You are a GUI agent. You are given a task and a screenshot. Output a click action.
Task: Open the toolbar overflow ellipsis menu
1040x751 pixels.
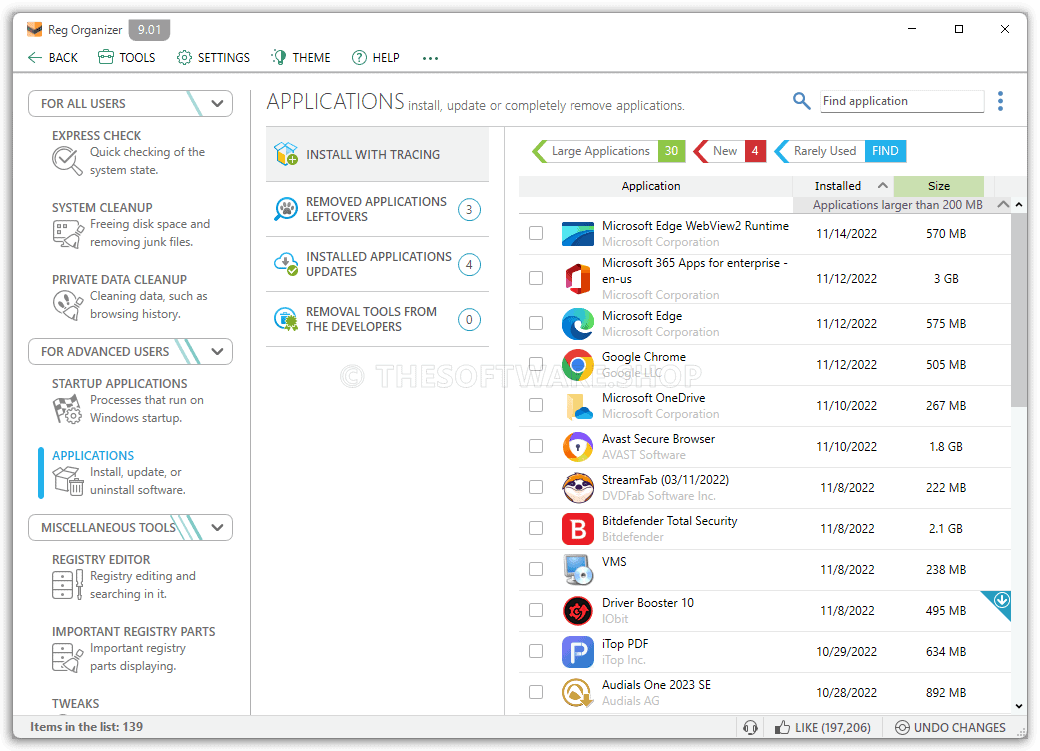pos(430,58)
